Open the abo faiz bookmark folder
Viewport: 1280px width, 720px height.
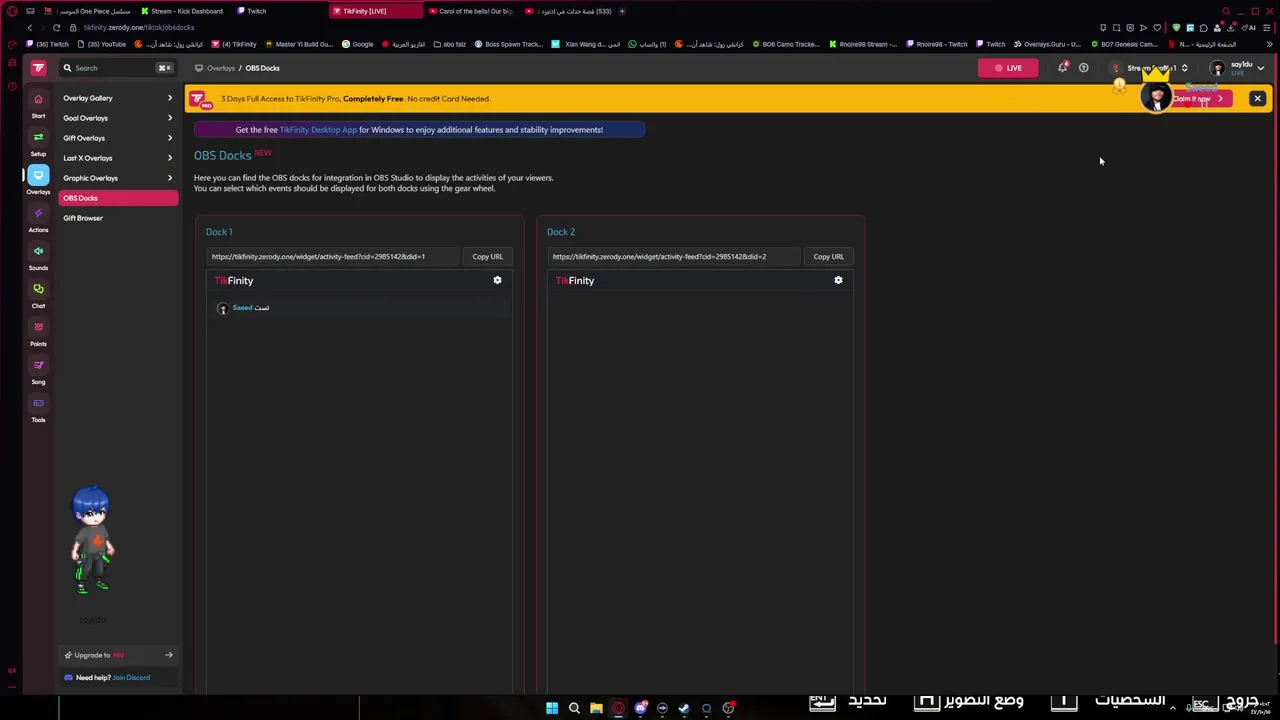click(450, 44)
